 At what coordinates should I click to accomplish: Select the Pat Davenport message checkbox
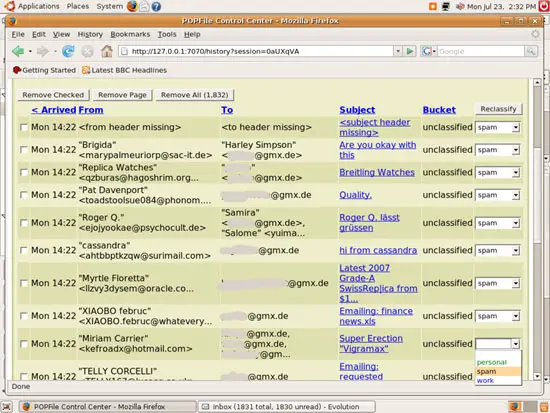coord(24,195)
